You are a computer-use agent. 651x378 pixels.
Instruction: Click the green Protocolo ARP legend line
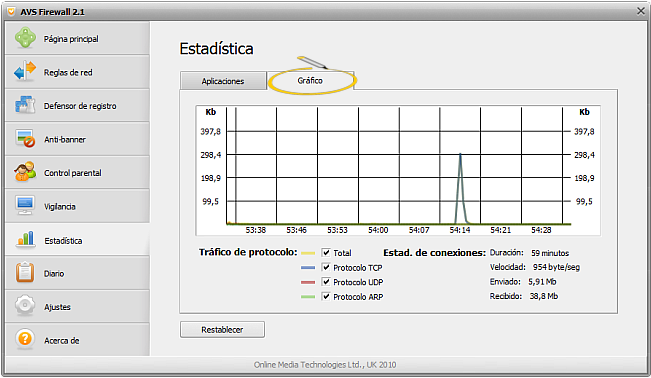(x=308, y=297)
